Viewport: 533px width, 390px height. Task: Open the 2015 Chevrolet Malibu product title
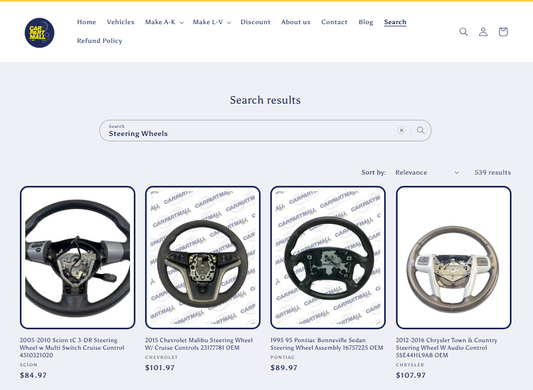(x=199, y=344)
